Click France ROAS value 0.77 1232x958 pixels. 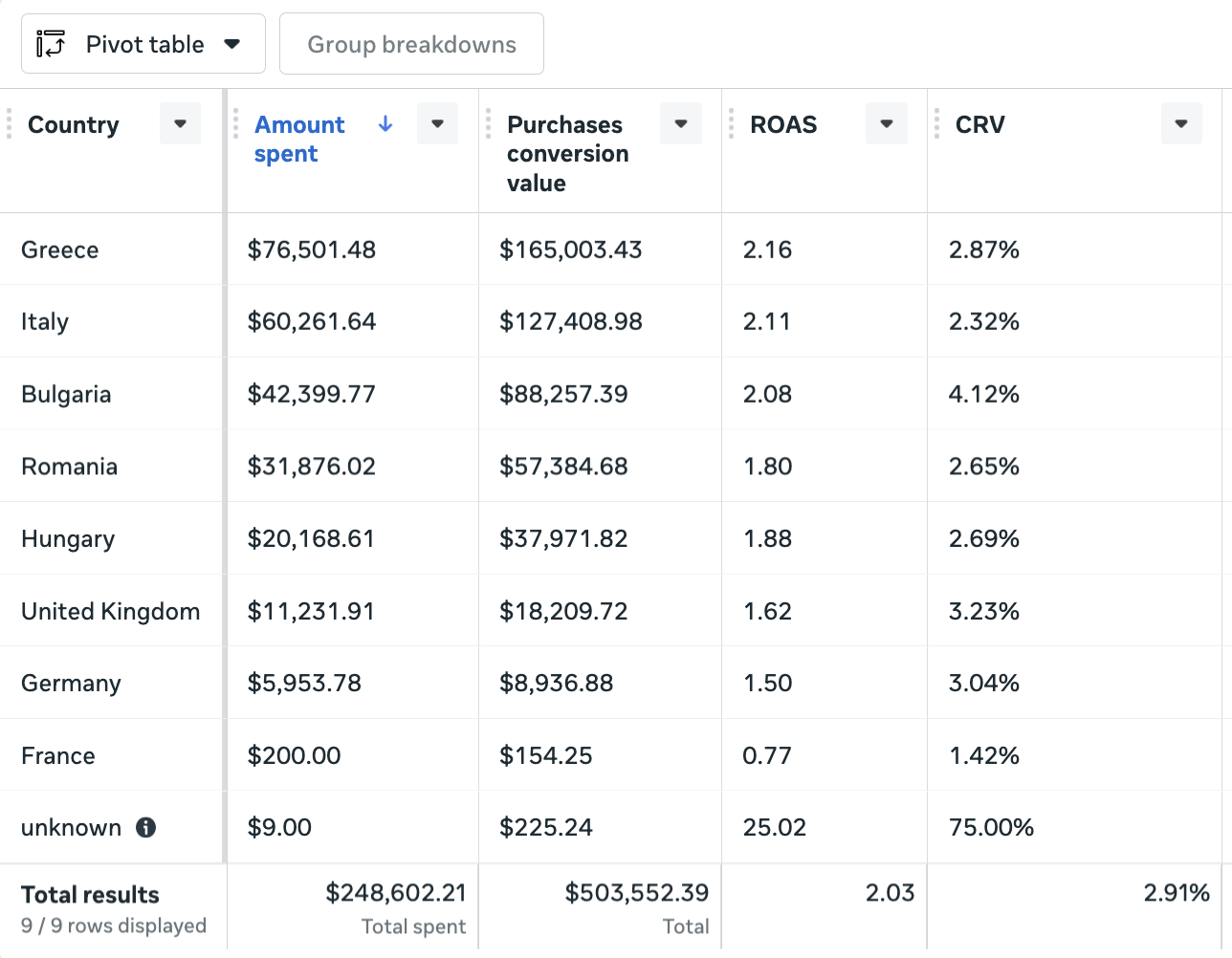767,755
